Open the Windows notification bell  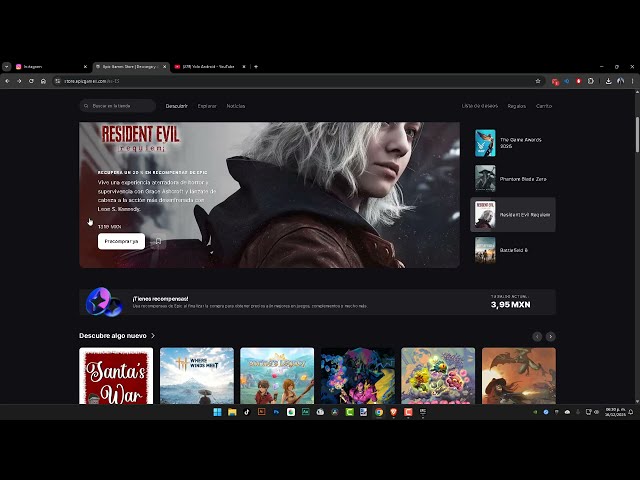[x=631, y=412]
